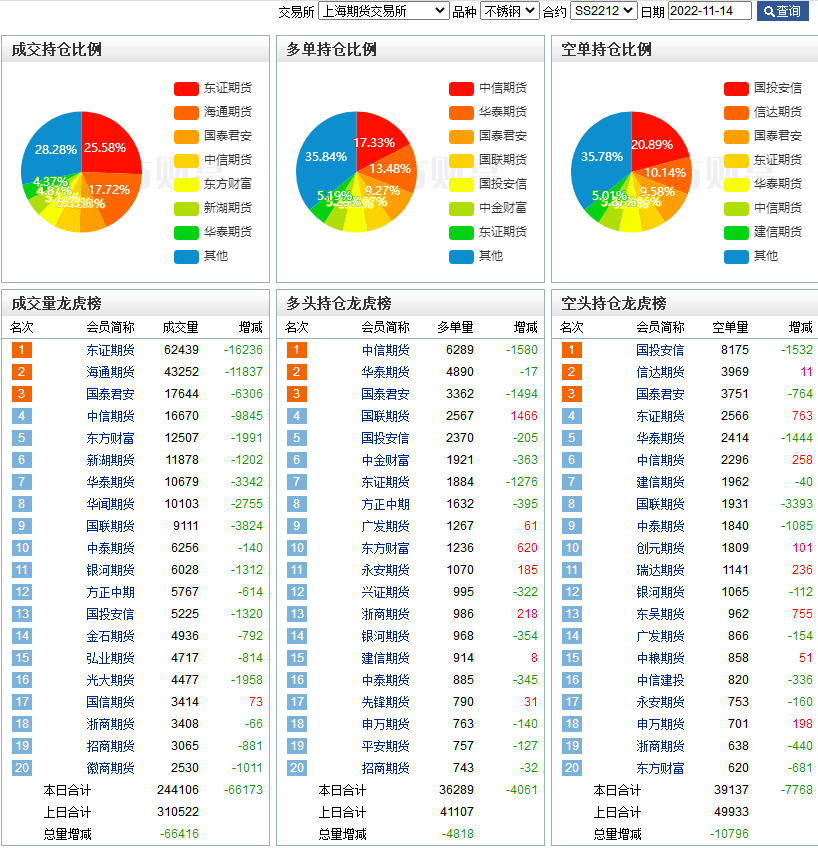Open 平安期货 member link
The image size is (818, 848).
click(x=385, y=746)
